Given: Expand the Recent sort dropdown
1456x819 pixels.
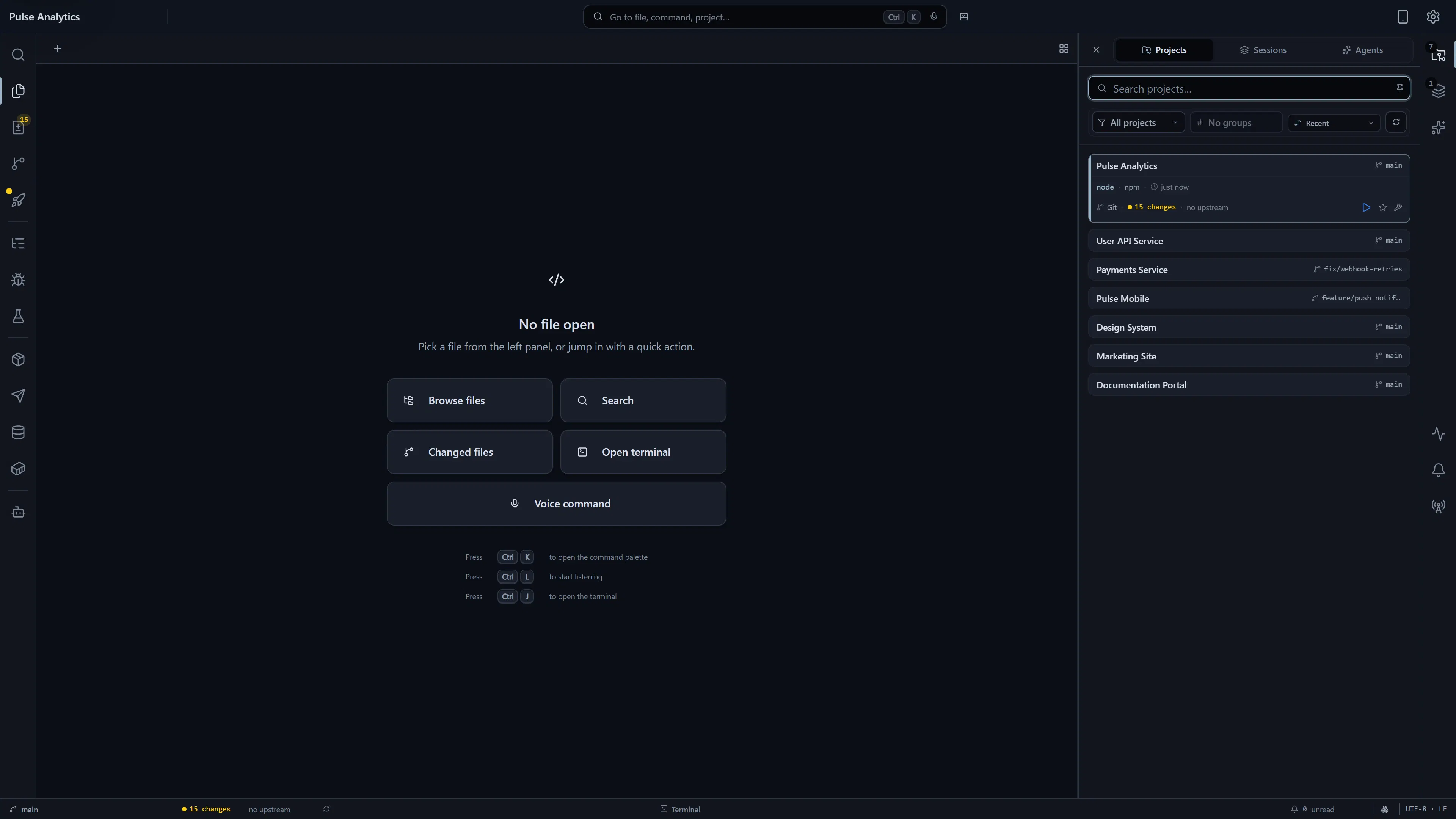Looking at the screenshot, I should (1334, 122).
